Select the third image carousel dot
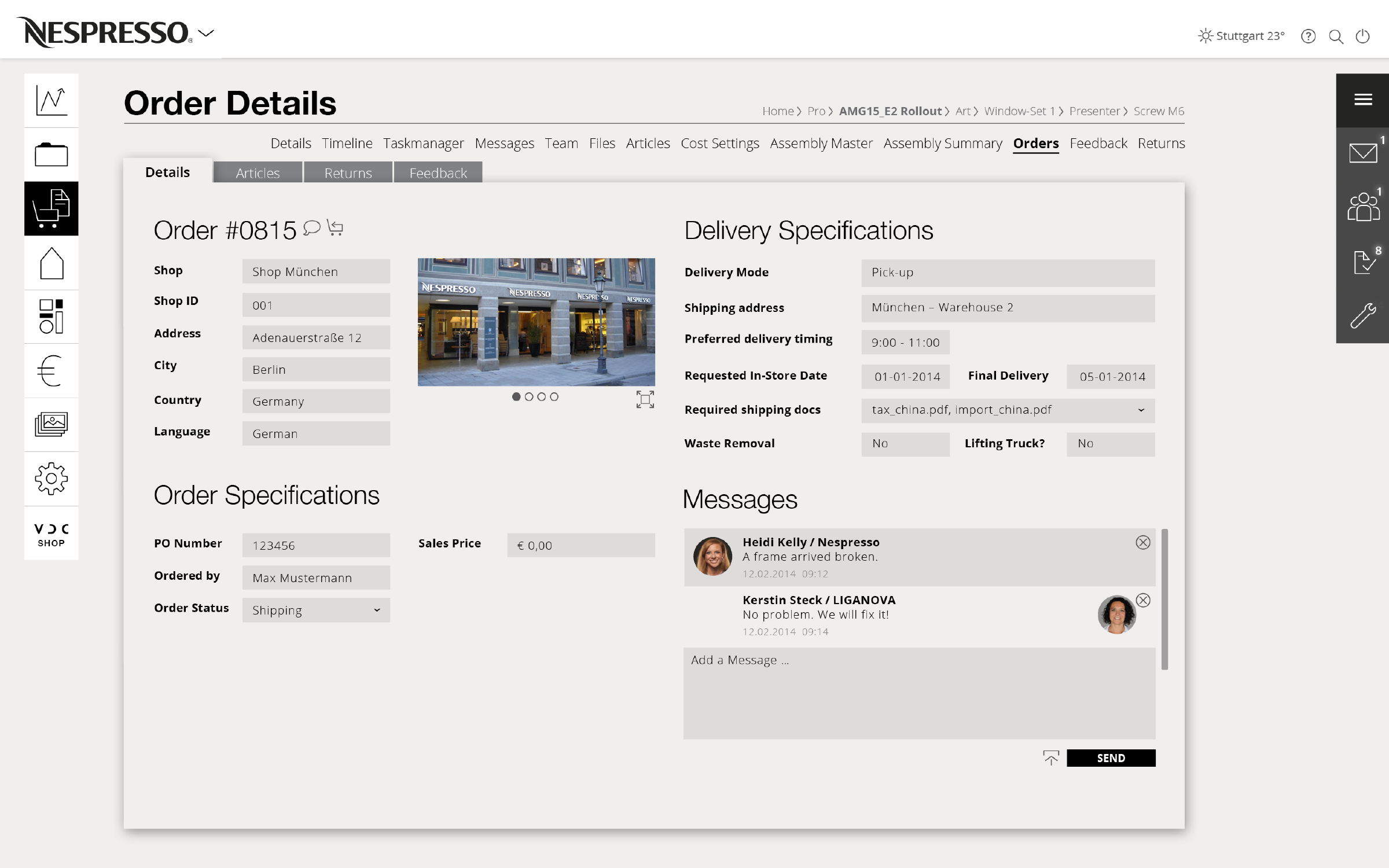1389x868 pixels. pos(542,396)
